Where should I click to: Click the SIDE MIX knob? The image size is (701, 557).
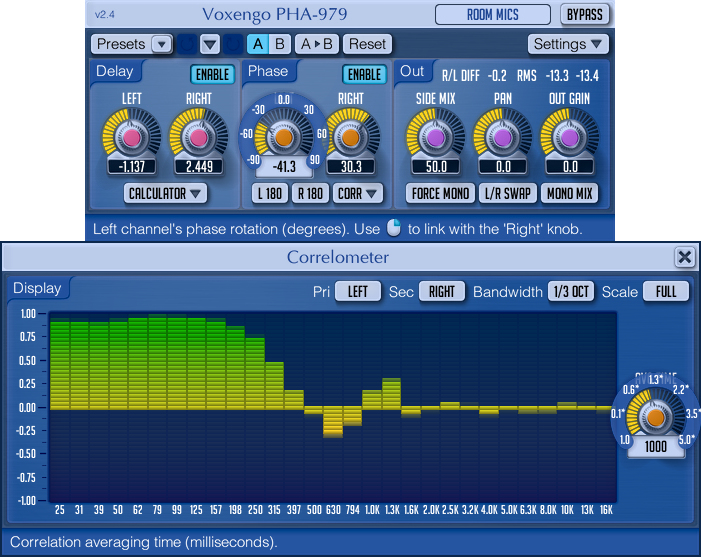point(435,137)
